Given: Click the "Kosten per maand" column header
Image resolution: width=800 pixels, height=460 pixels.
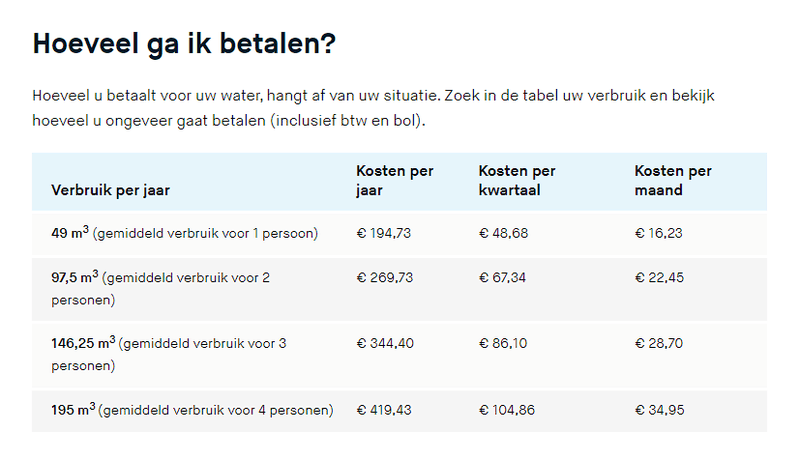Looking at the screenshot, I should pyautogui.click(x=673, y=180).
